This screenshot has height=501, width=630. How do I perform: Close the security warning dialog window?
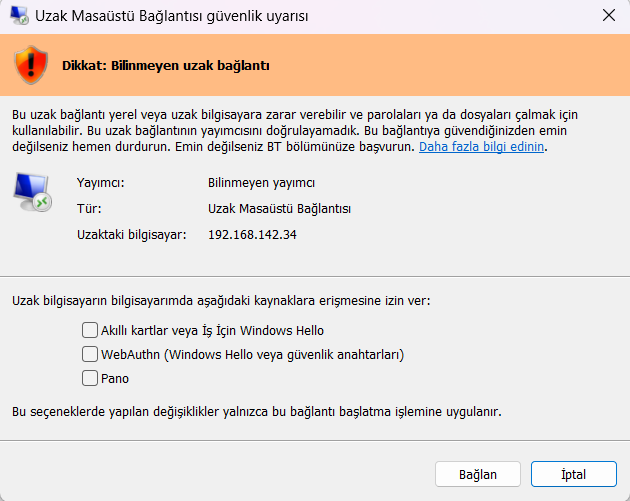tap(608, 16)
